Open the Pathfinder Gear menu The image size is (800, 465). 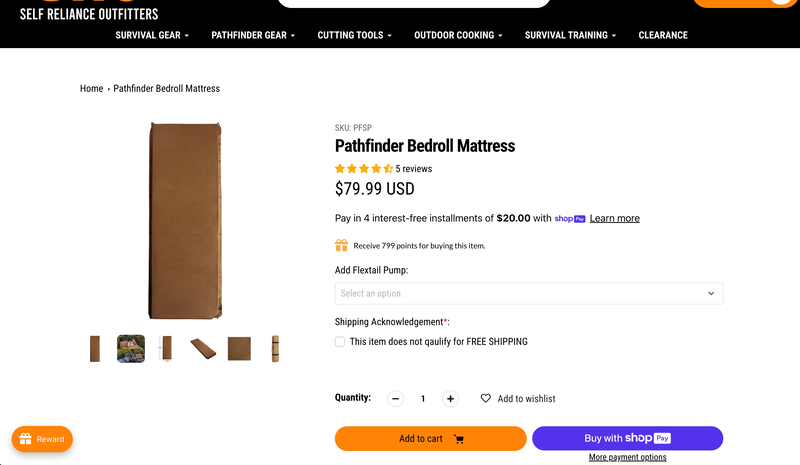click(x=253, y=35)
